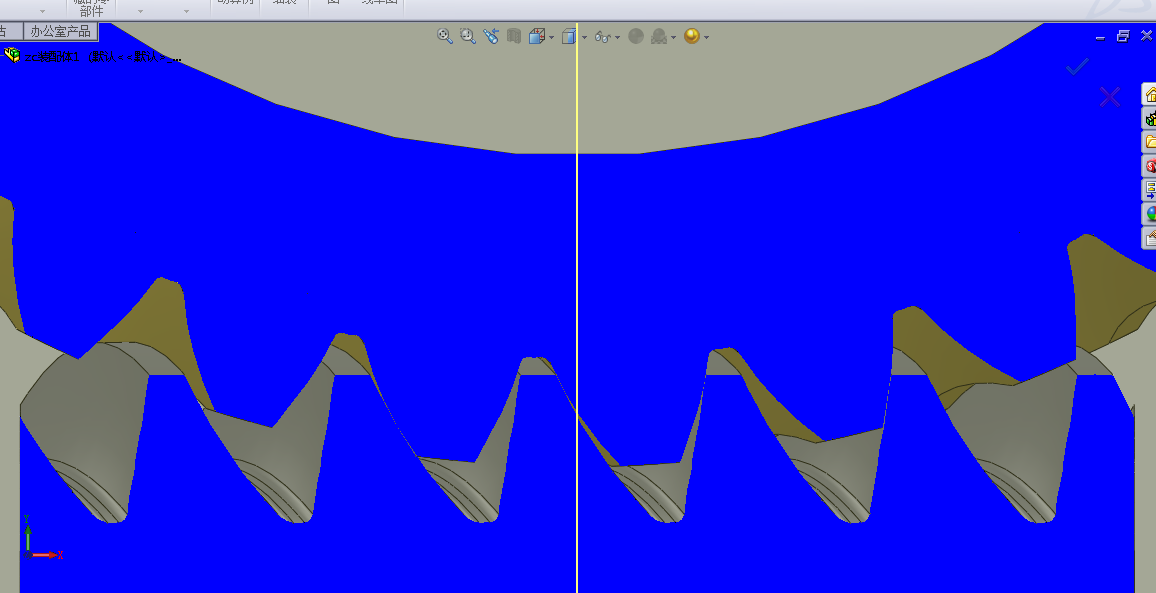Viewport: 1156px width, 593px height.
Task: Toggle the Section View icon
Action: [514, 36]
